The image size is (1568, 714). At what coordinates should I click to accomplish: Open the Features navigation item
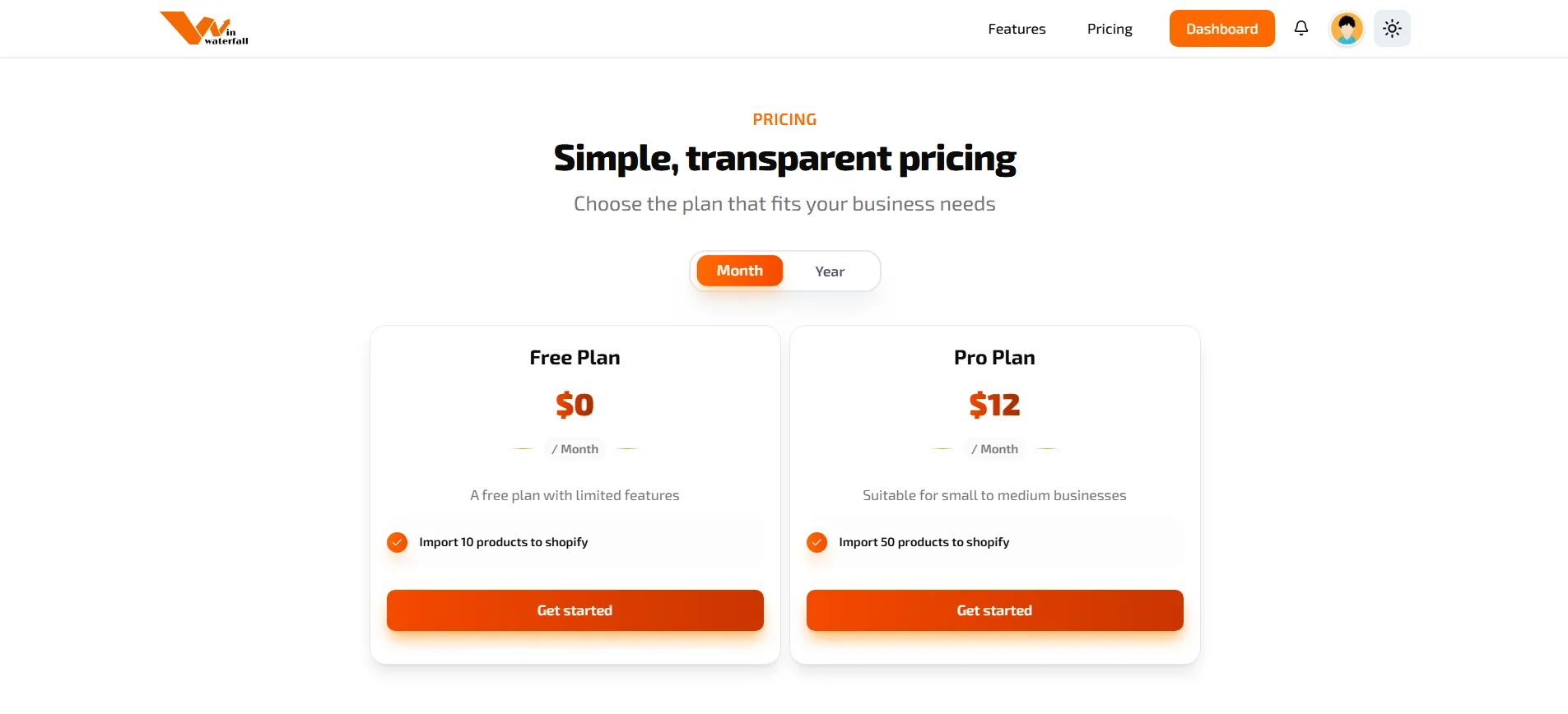1017,28
